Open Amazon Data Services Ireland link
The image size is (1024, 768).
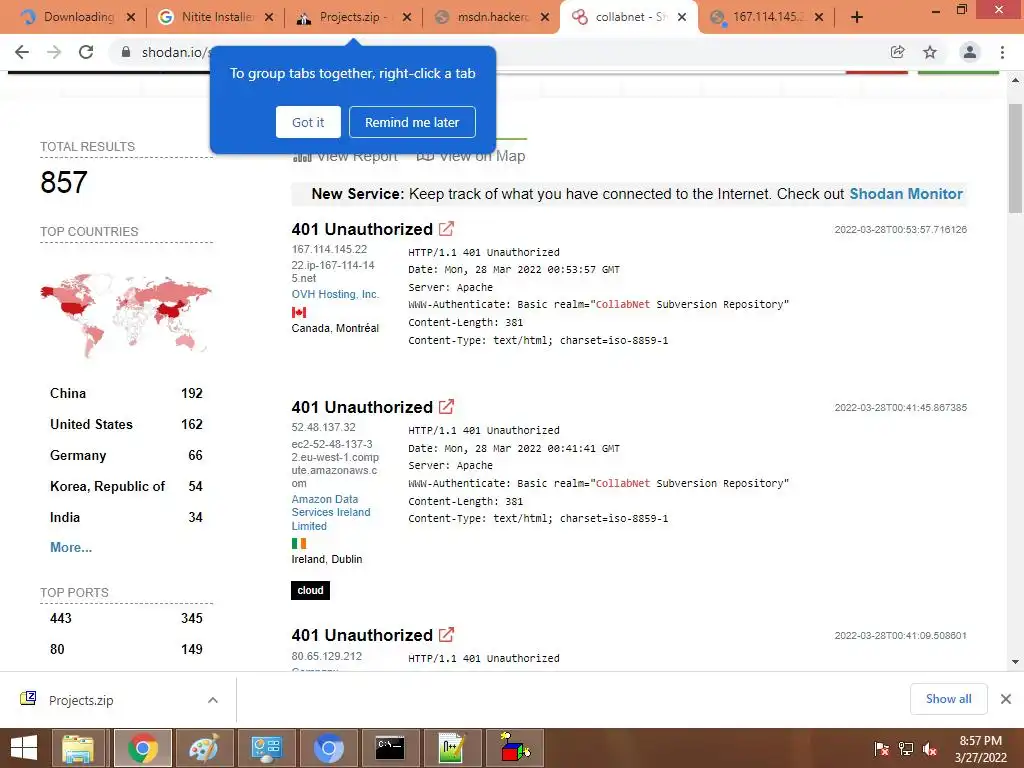click(331, 513)
